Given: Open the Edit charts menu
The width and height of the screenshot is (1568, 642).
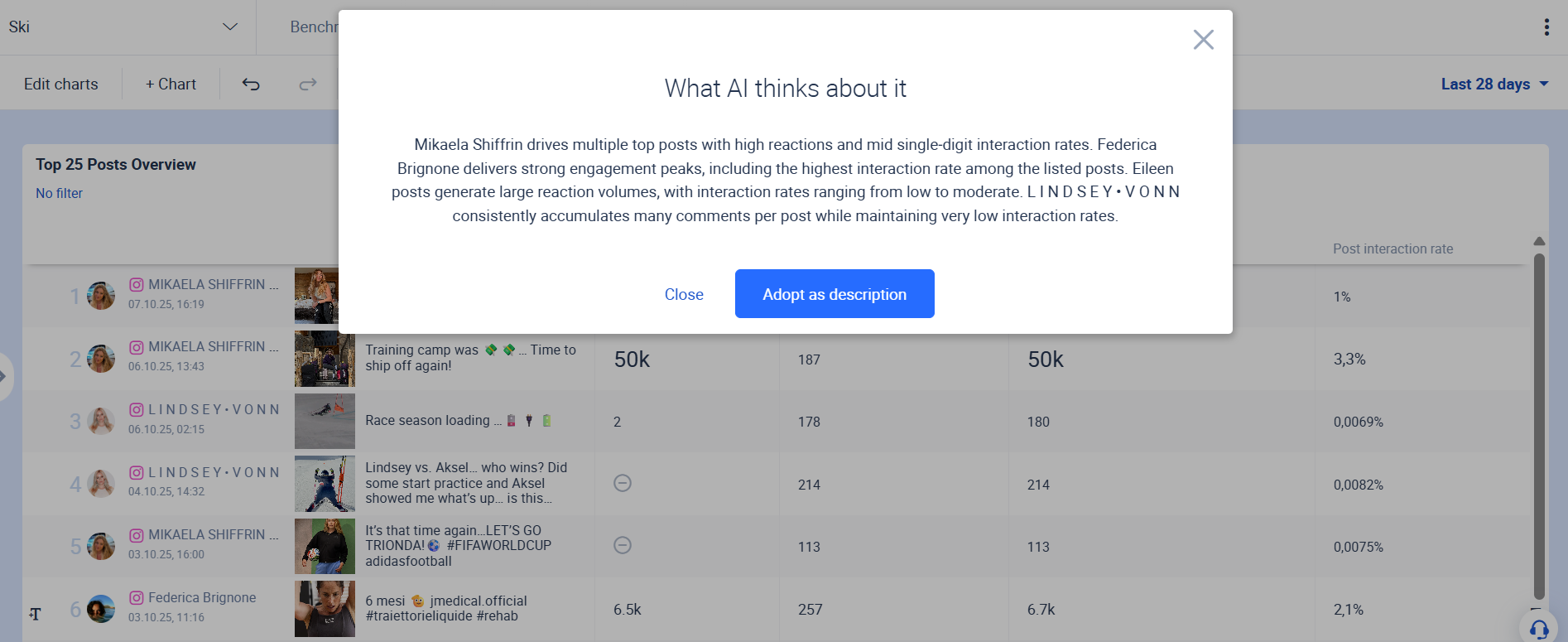Looking at the screenshot, I should pyautogui.click(x=60, y=84).
